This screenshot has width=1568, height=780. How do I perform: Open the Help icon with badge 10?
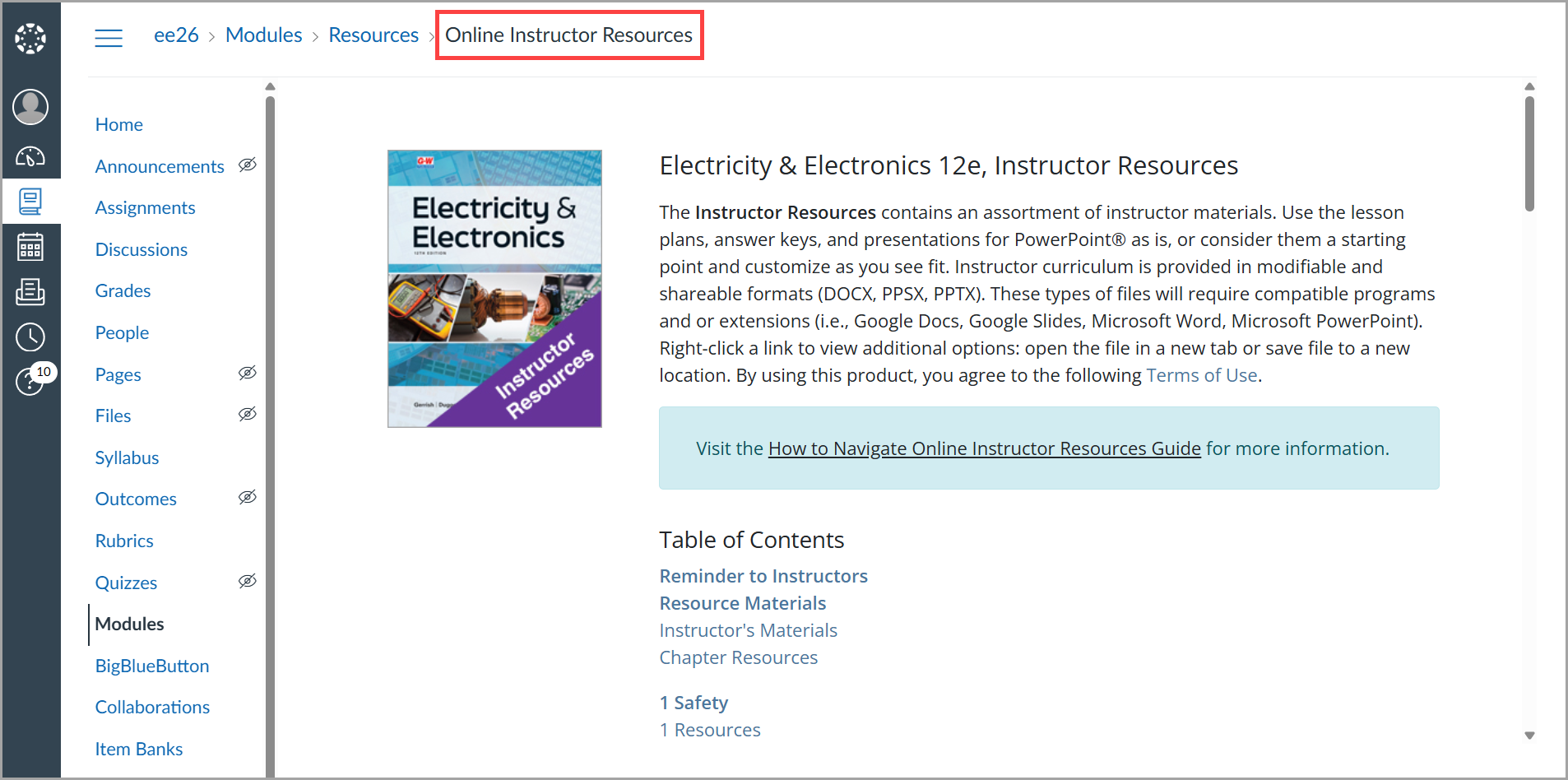coord(30,381)
